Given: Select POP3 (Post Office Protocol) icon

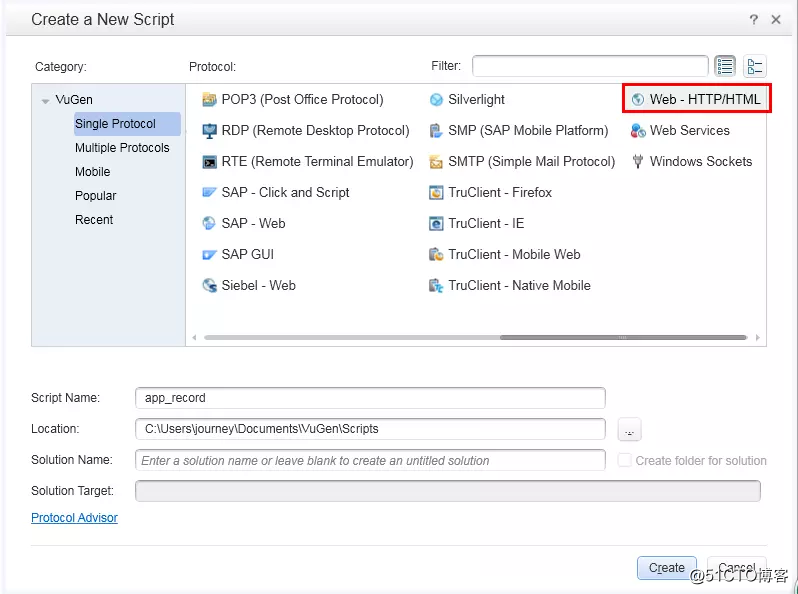Looking at the screenshot, I should click(209, 99).
